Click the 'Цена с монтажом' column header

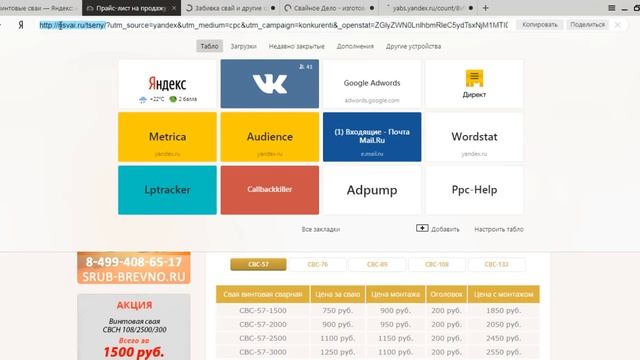click(x=504, y=294)
